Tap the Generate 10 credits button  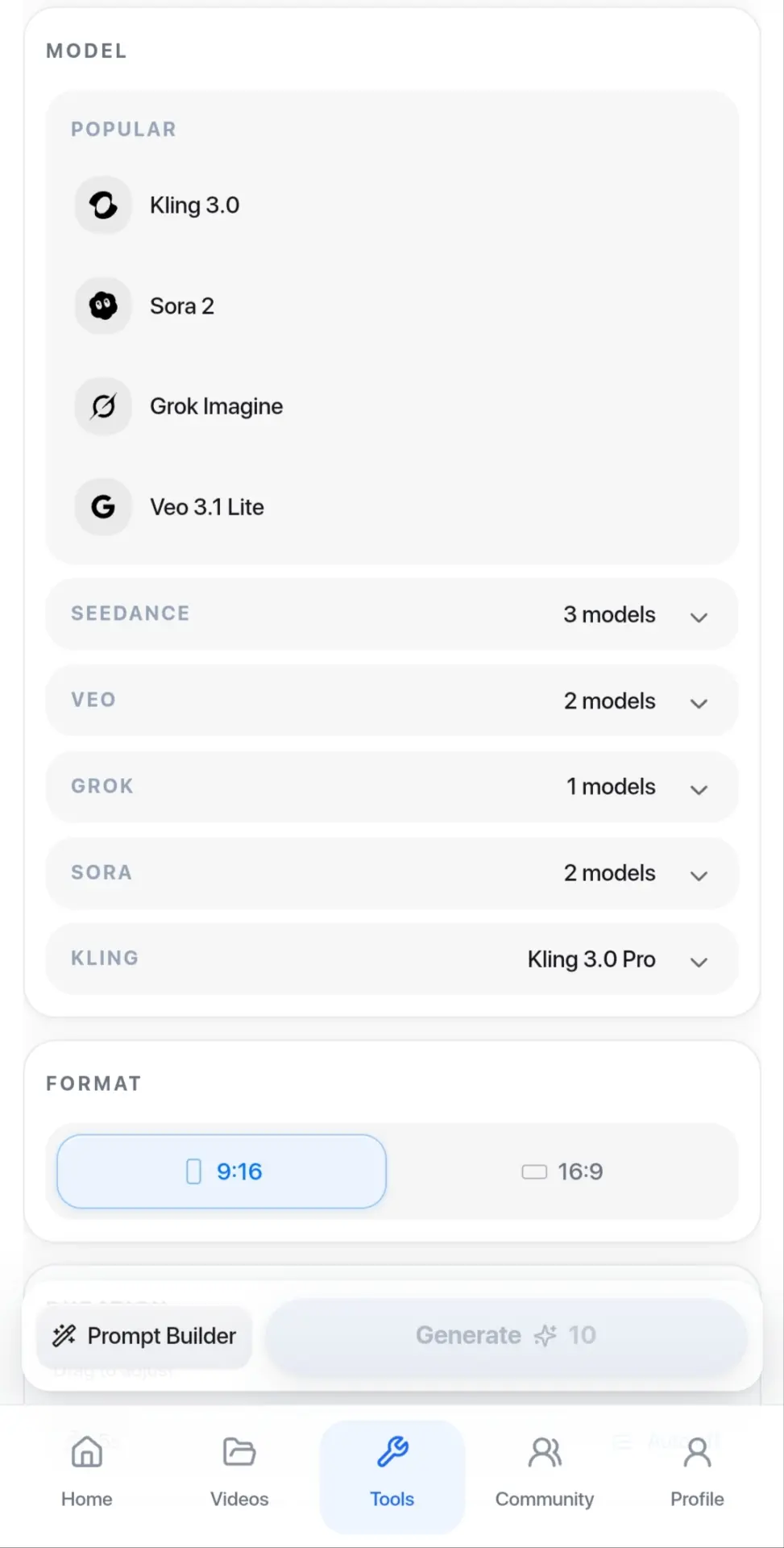coord(506,1335)
